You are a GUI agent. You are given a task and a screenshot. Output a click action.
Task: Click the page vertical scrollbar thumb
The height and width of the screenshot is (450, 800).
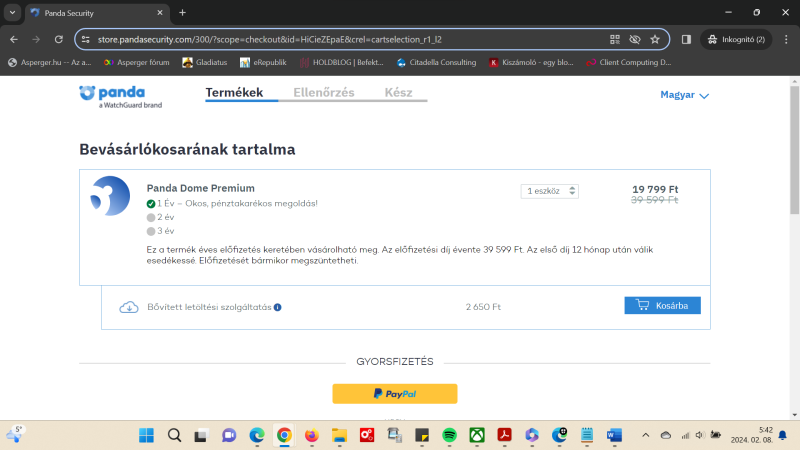tap(794, 150)
